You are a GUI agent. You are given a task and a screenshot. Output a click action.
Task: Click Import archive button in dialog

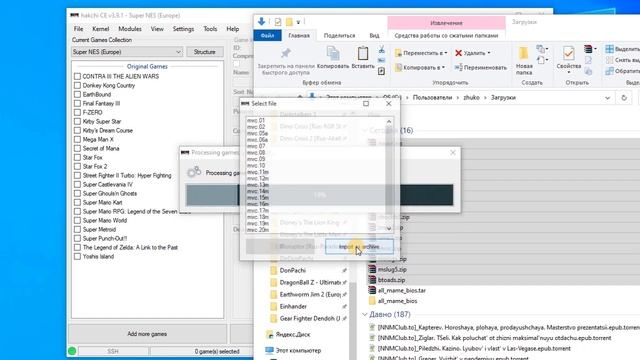[x=359, y=247]
